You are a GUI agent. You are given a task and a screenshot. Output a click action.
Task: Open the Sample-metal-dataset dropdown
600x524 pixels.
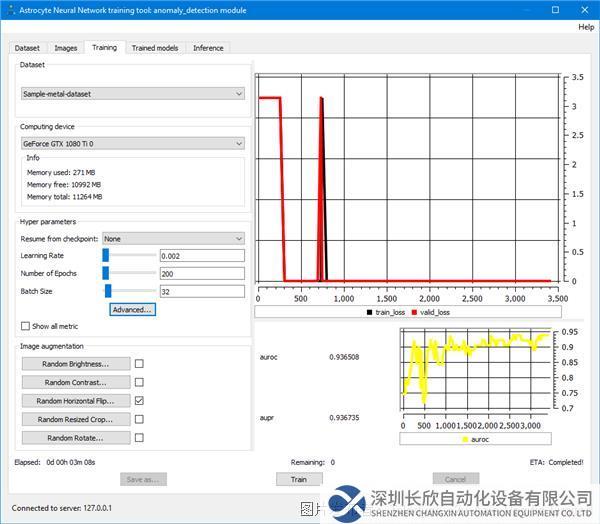click(x=133, y=93)
